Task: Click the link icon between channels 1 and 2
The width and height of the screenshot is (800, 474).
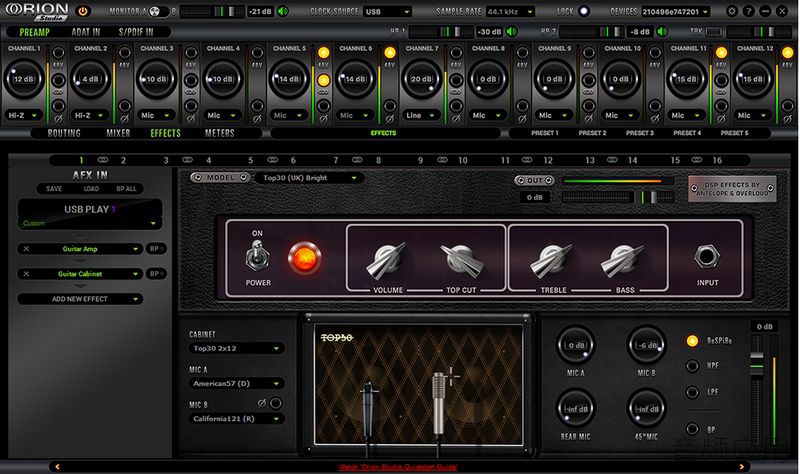Action: pyautogui.click(x=103, y=160)
